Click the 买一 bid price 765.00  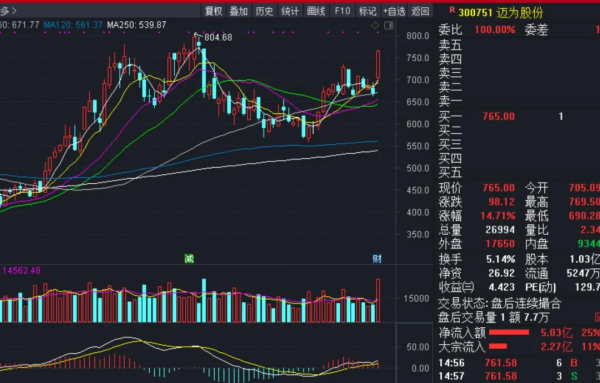coord(499,116)
